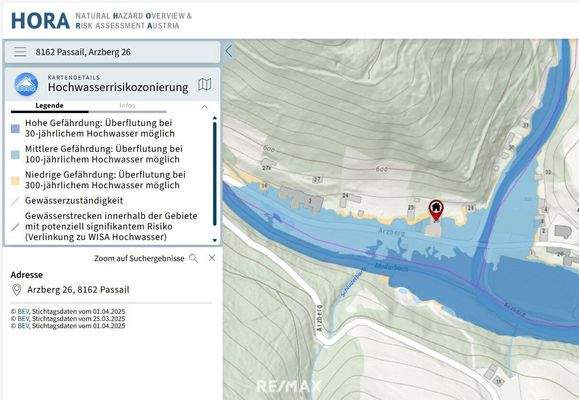Click the red house marker on map

(436, 210)
